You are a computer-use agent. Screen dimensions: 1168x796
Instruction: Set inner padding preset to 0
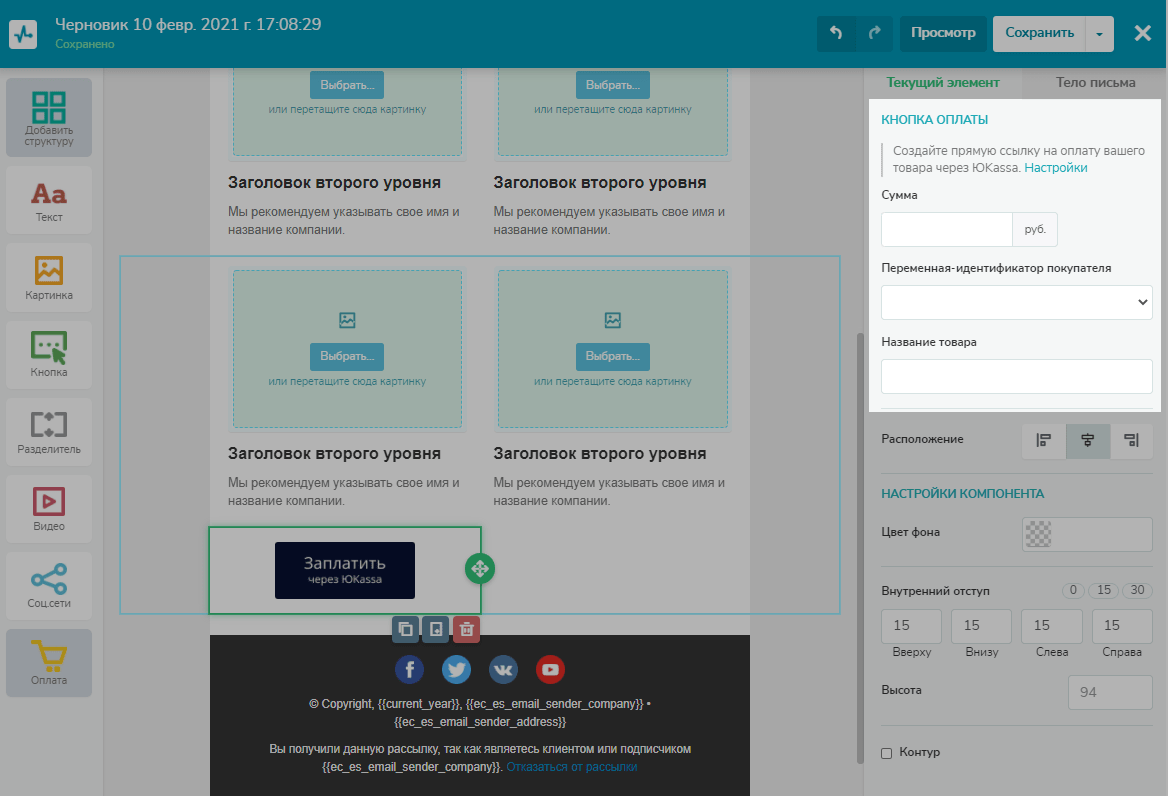coord(1073,590)
